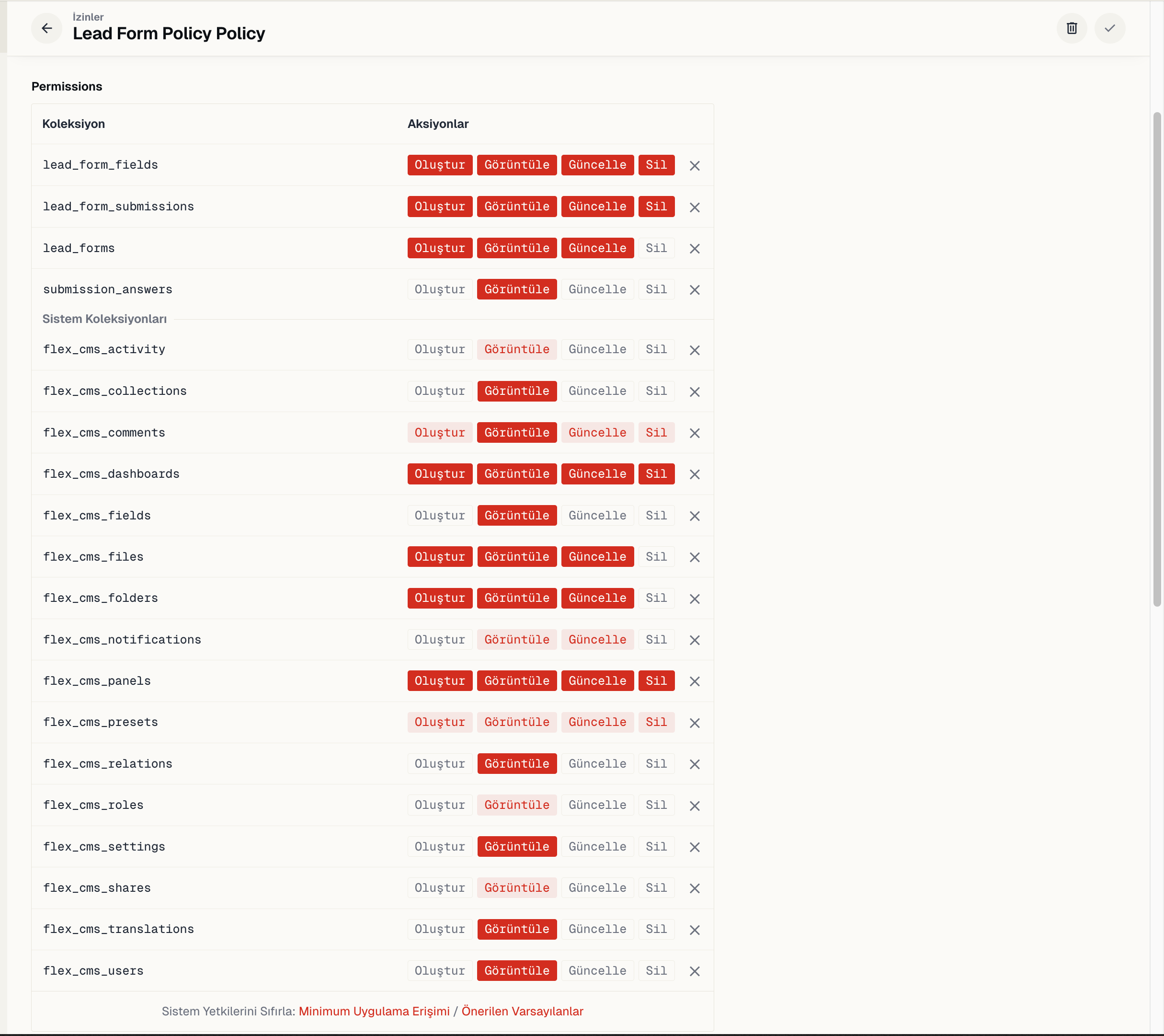Click the trash delete policy icon

[x=1071, y=28]
